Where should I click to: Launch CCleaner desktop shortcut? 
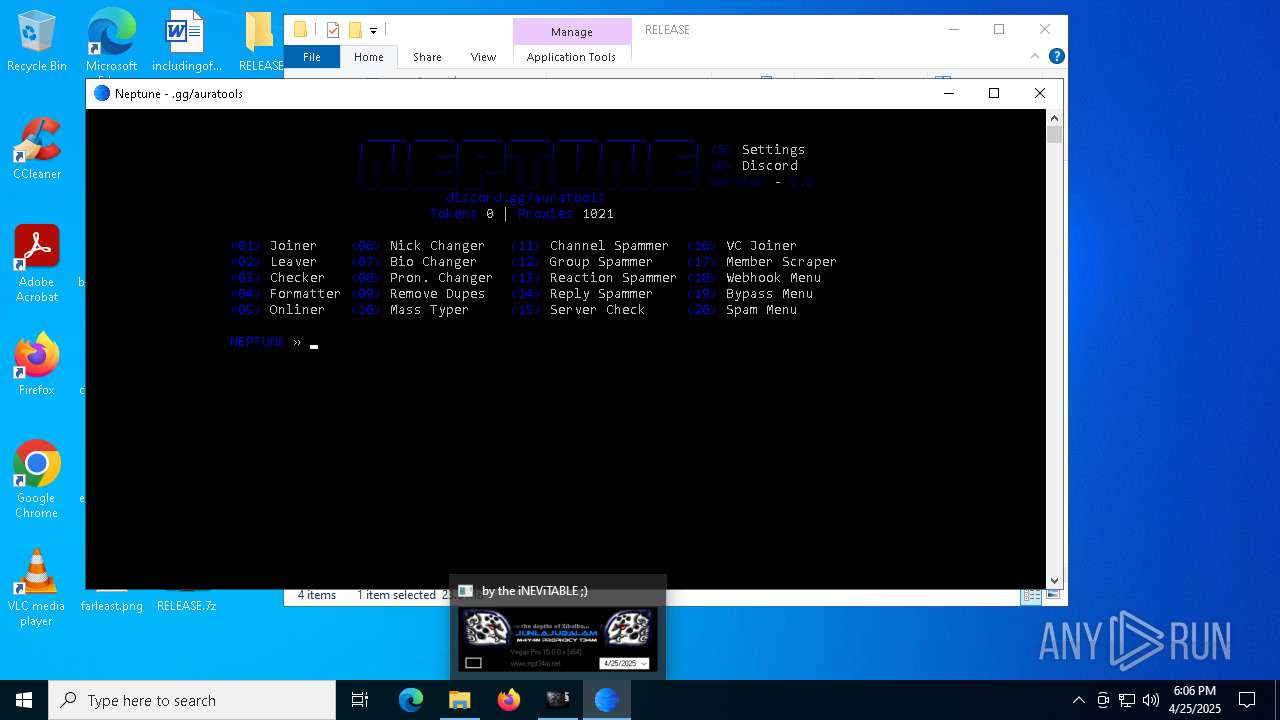click(37, 148)
